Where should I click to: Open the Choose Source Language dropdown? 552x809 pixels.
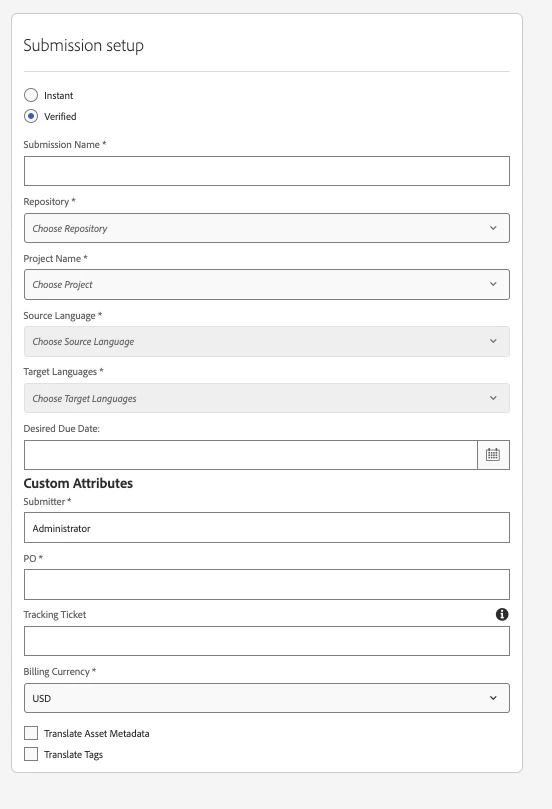point(267,342)
